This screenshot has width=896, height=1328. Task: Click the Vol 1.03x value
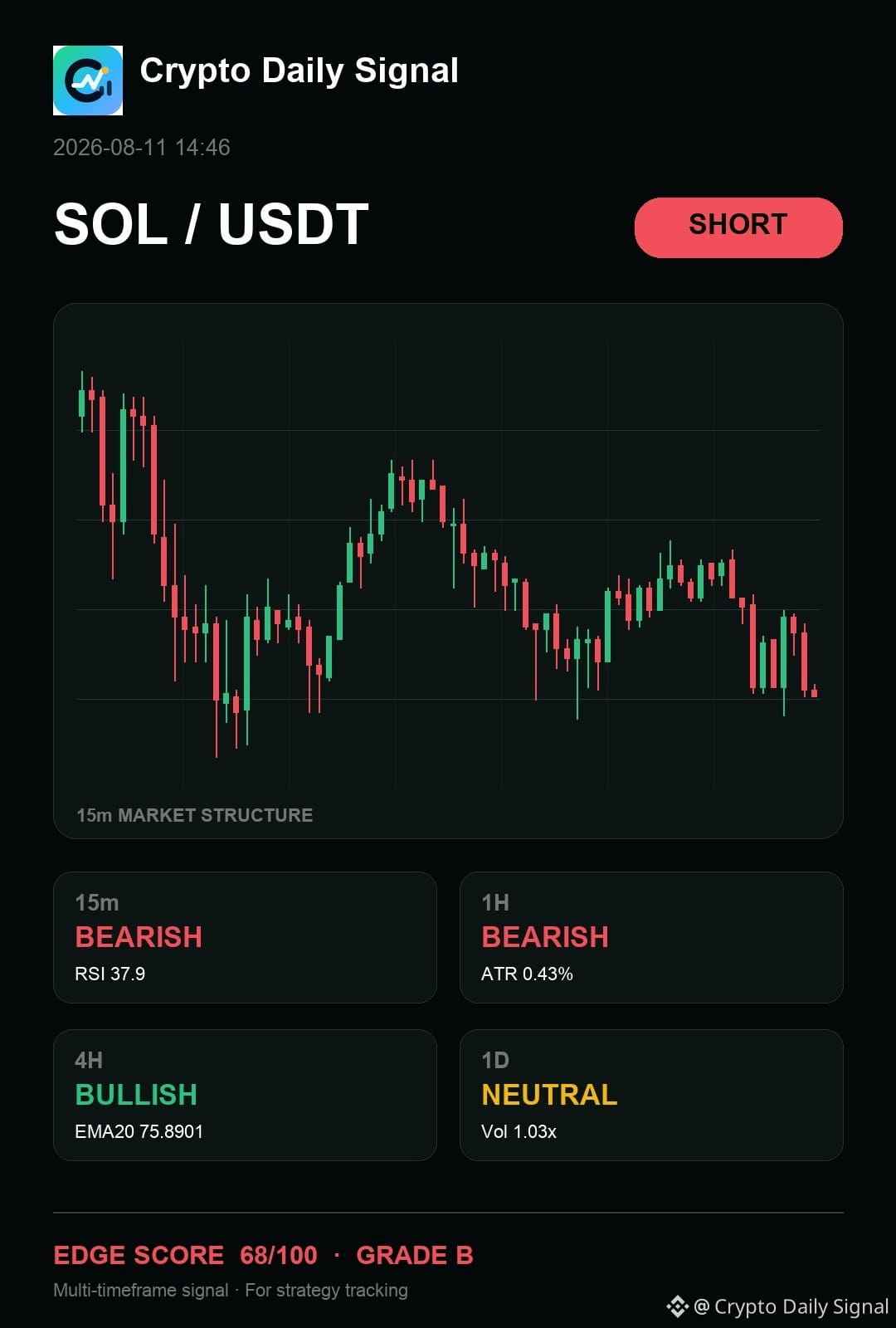[x=519, y=1131]
